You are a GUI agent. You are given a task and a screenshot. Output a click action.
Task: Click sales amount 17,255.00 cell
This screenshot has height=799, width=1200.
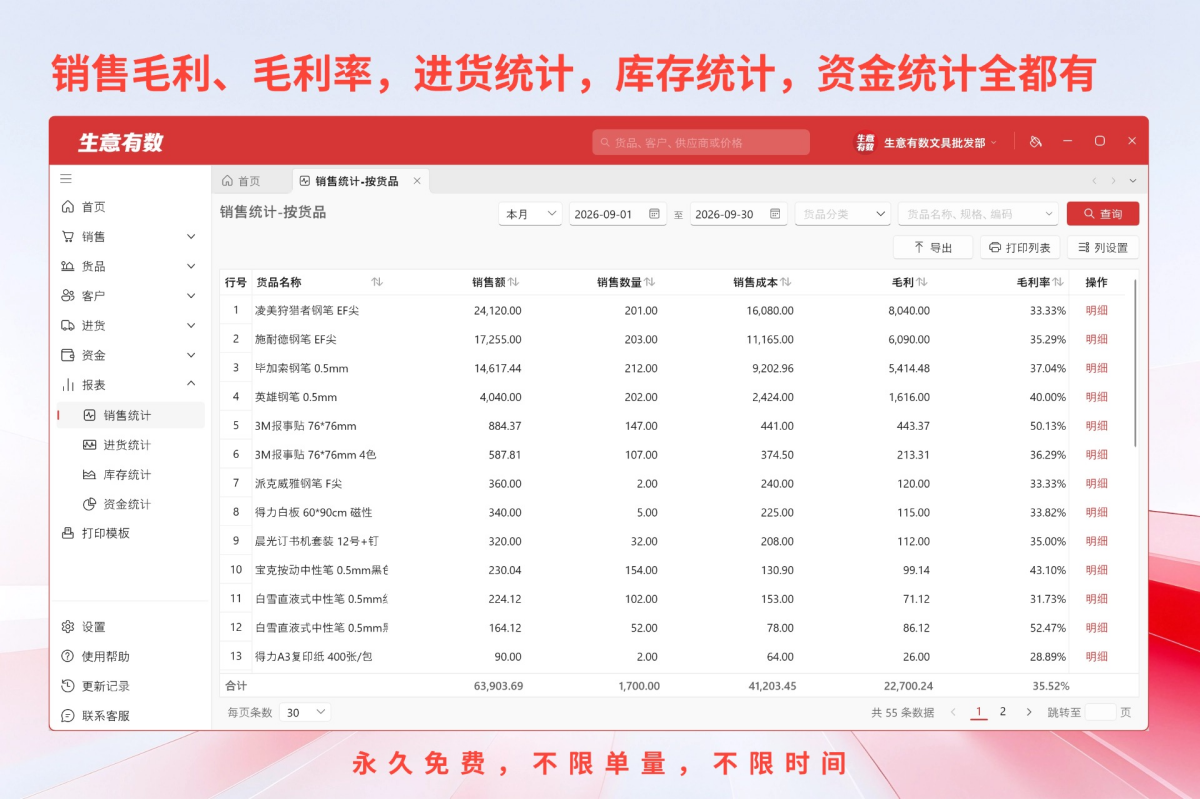[497, 340]
